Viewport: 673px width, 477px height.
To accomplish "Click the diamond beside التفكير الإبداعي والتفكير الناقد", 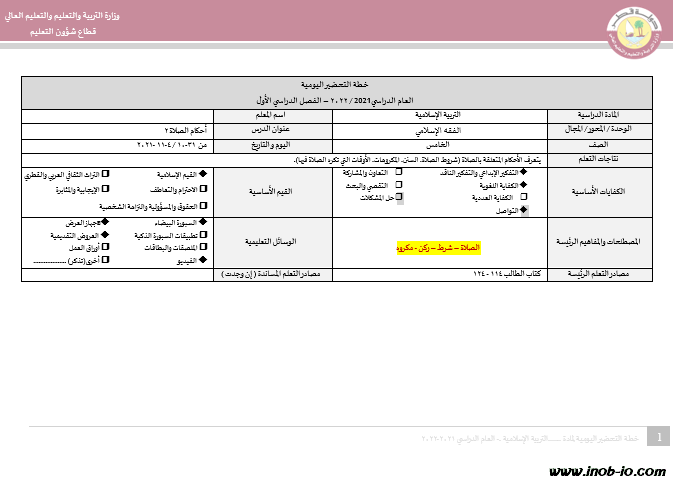I will (522, 172).
